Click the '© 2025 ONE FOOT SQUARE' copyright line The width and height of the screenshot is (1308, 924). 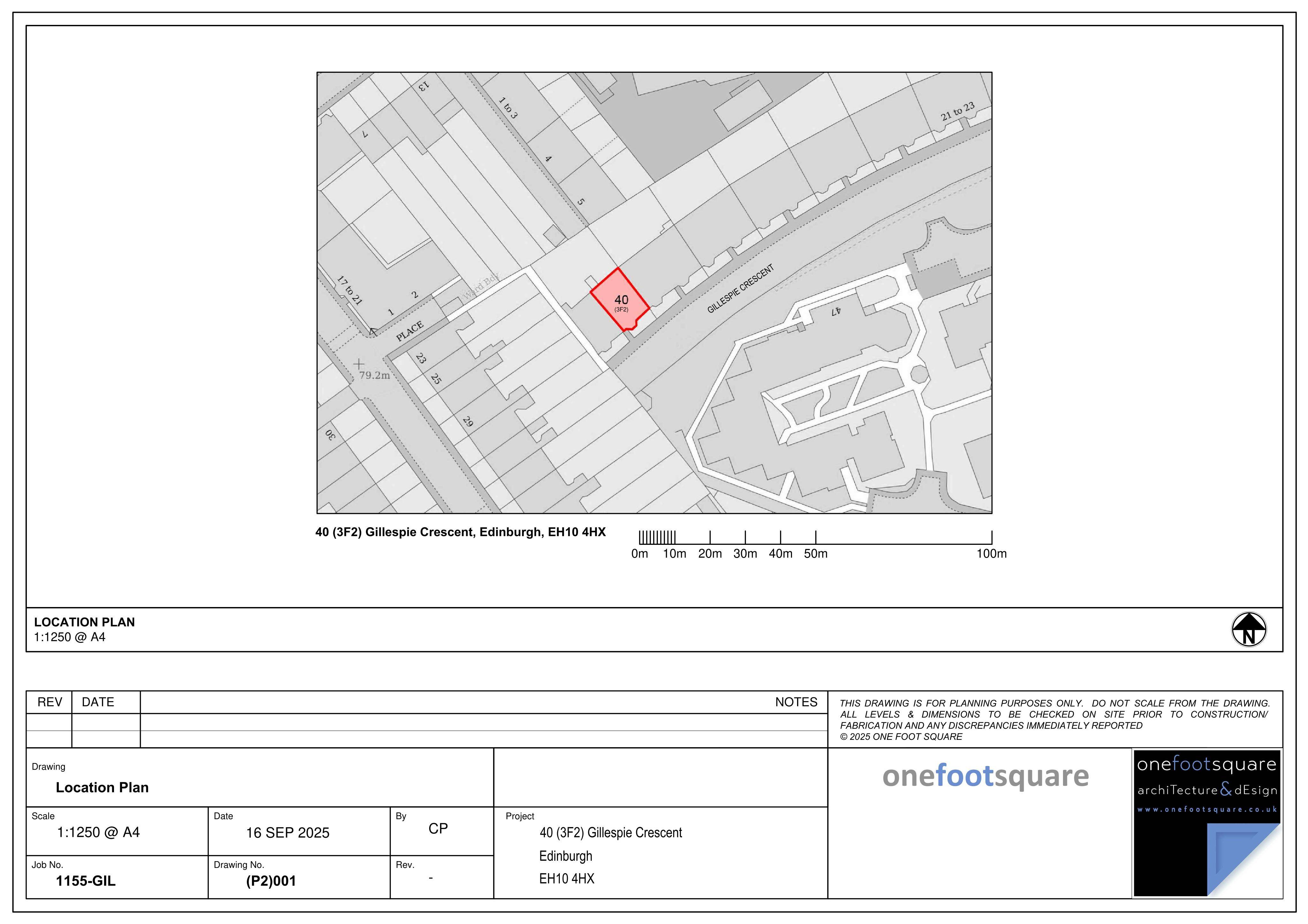[901, 737]
